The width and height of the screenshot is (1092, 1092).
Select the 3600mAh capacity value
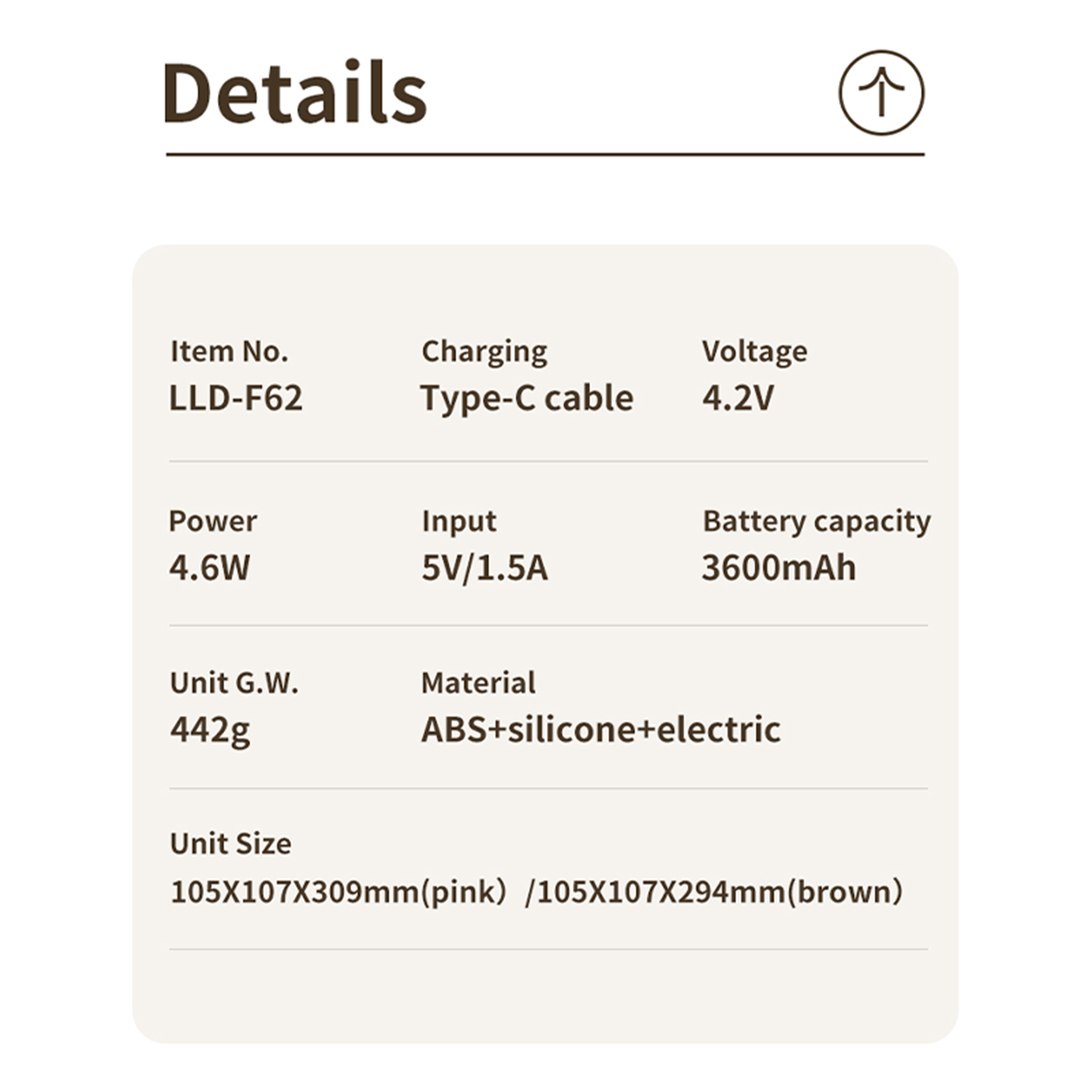click(x=778, y=568)
